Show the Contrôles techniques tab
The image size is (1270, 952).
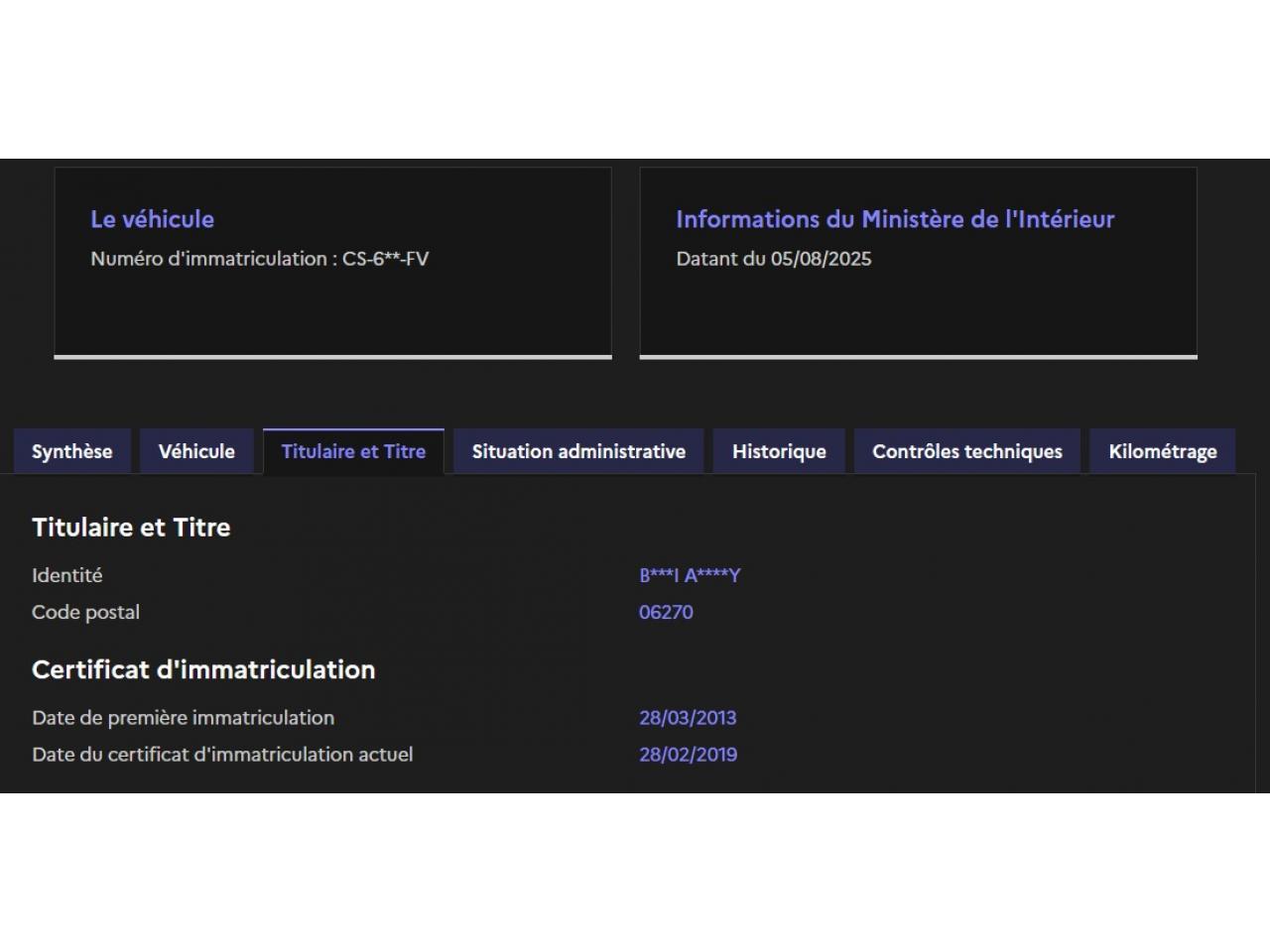pyautogui.click(x=966, y=452)
